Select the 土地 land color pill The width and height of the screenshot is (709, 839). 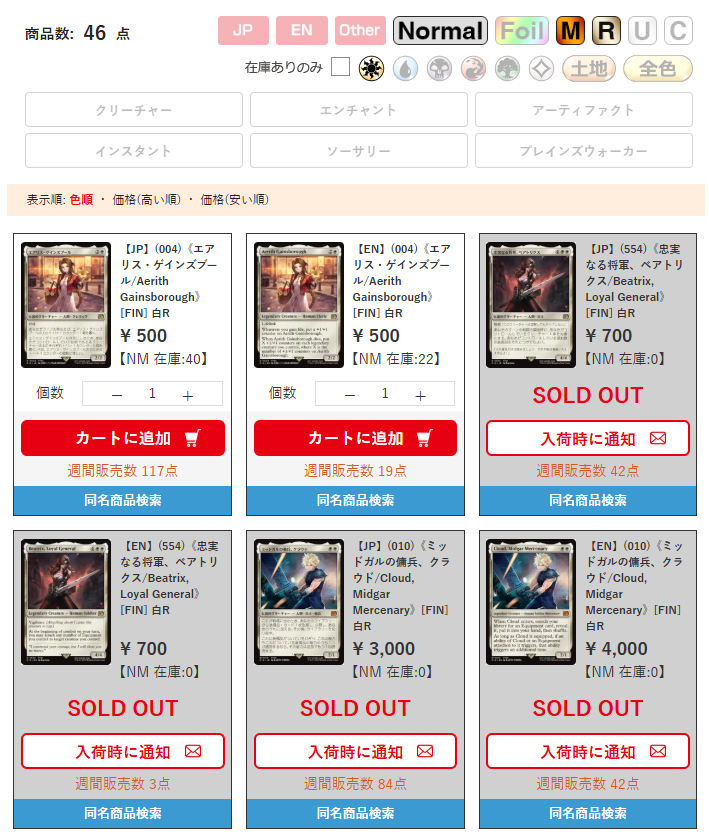click(x=589, y=68)
